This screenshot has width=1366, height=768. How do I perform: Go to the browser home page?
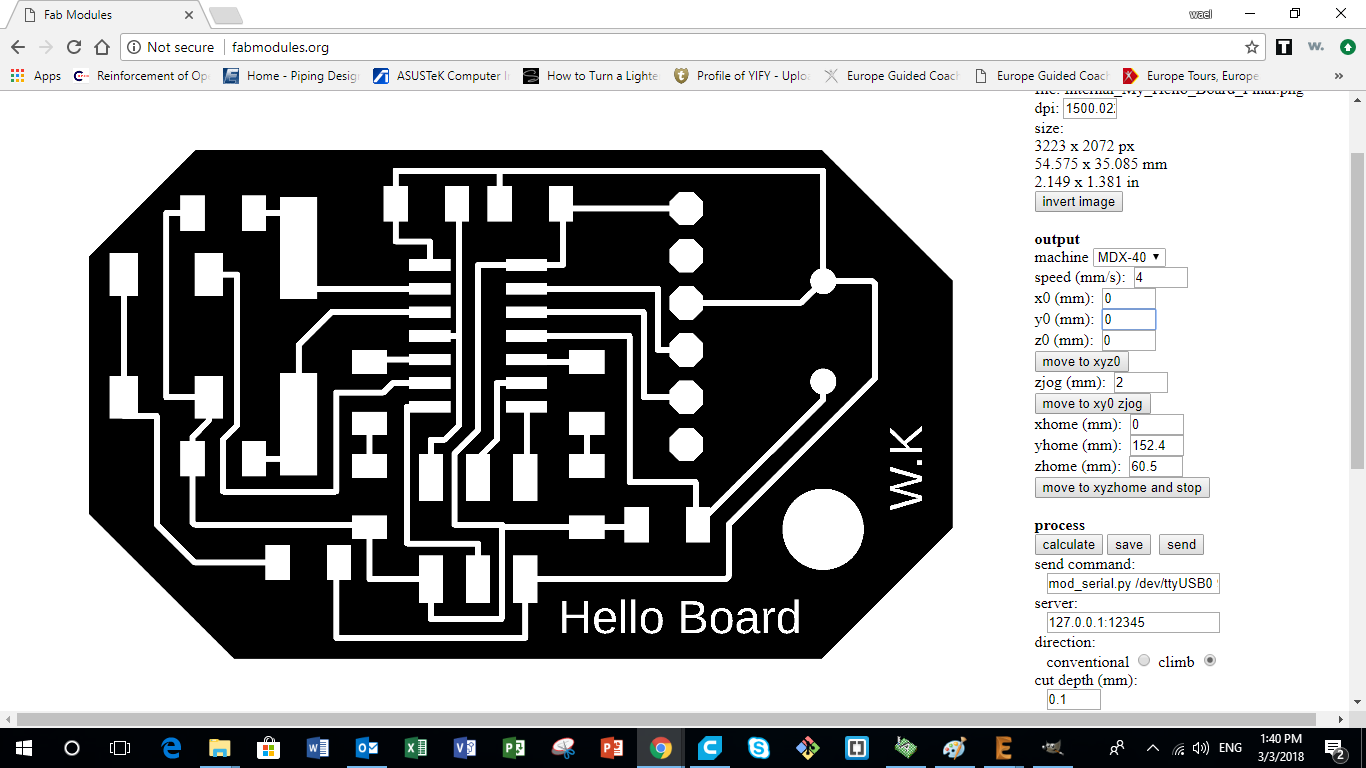point(101,47)
